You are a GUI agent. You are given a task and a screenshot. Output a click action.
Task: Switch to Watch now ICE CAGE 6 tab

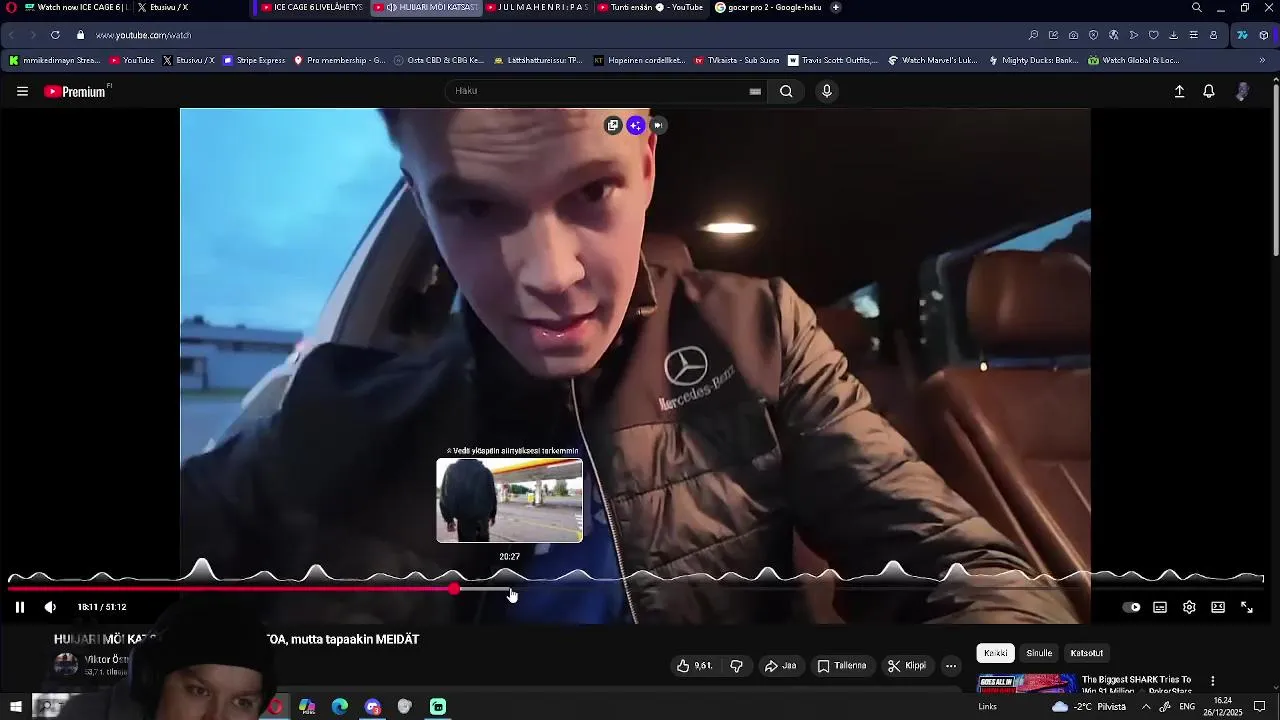(75, 7)
